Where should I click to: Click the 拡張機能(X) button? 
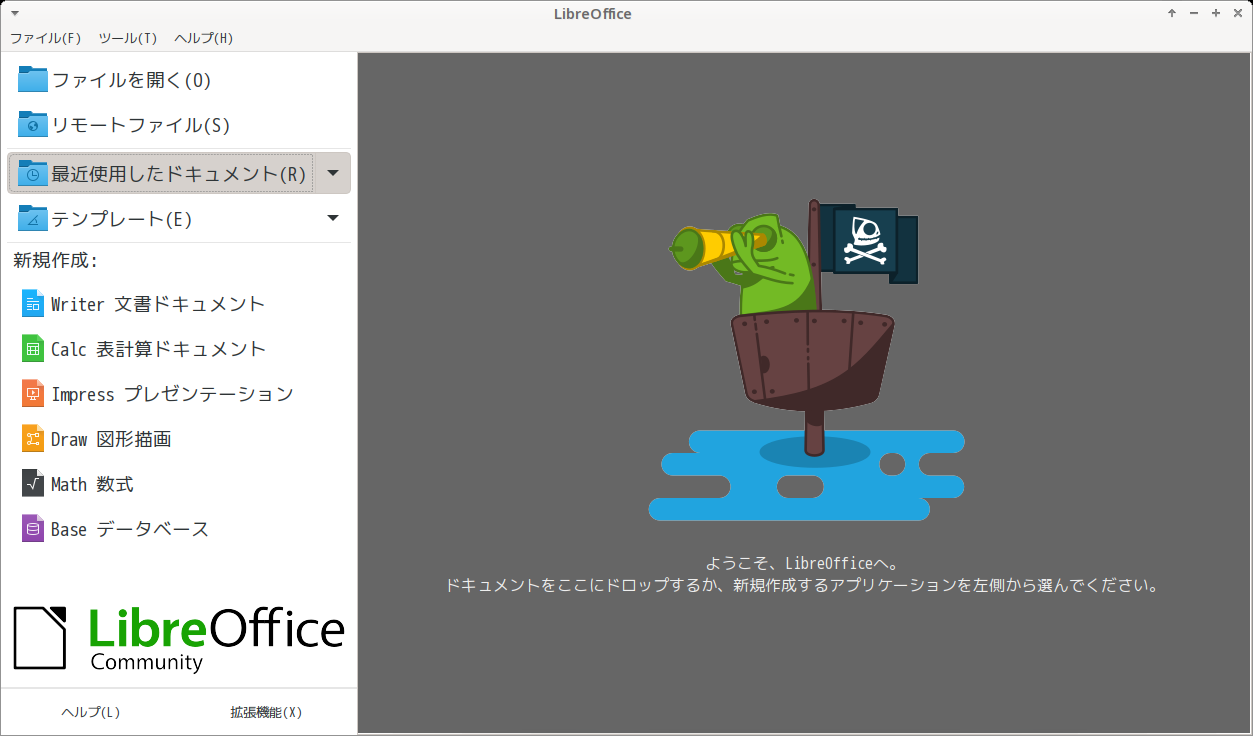click(x=266, y=712)
